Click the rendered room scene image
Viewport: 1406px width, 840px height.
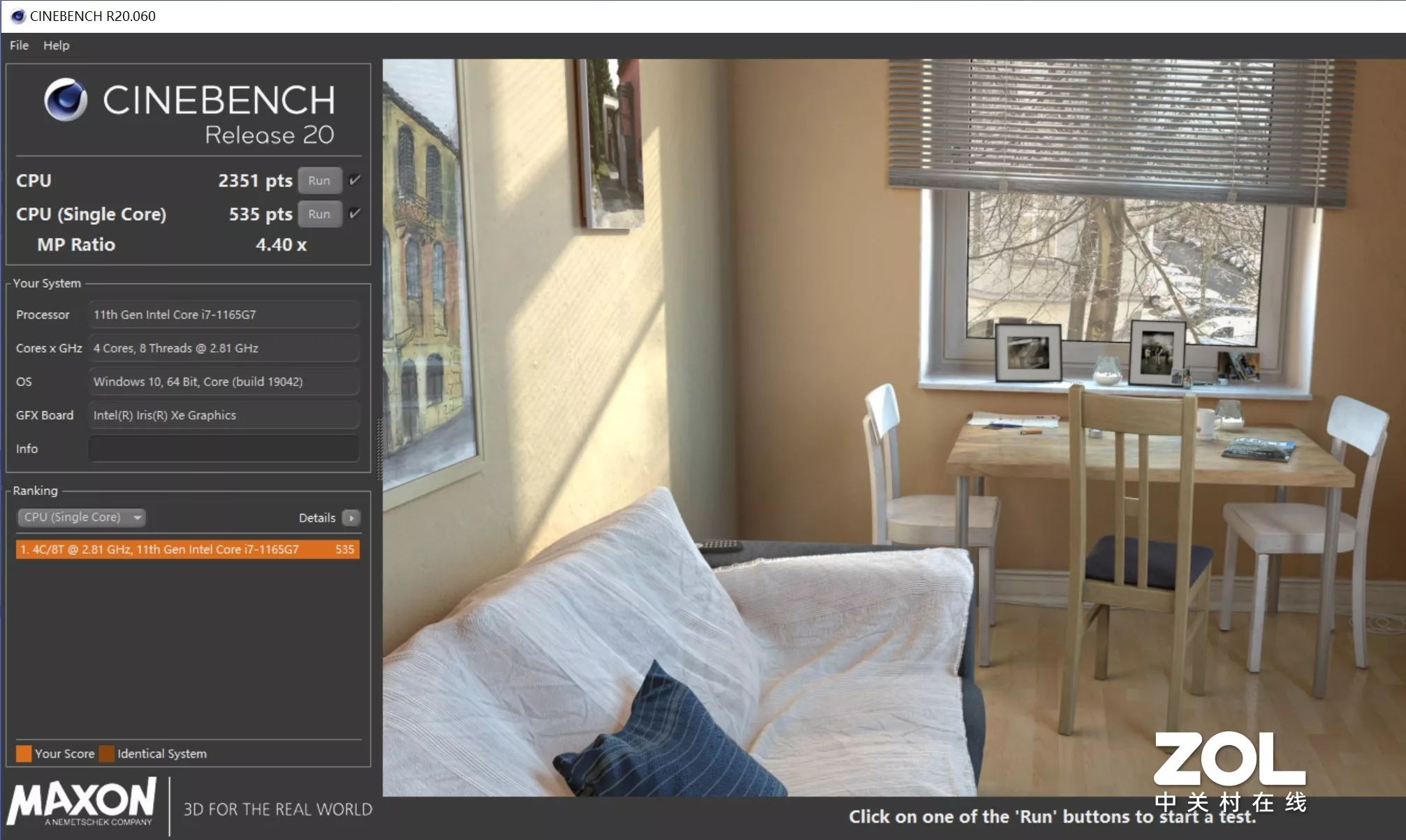click(893, 427)
